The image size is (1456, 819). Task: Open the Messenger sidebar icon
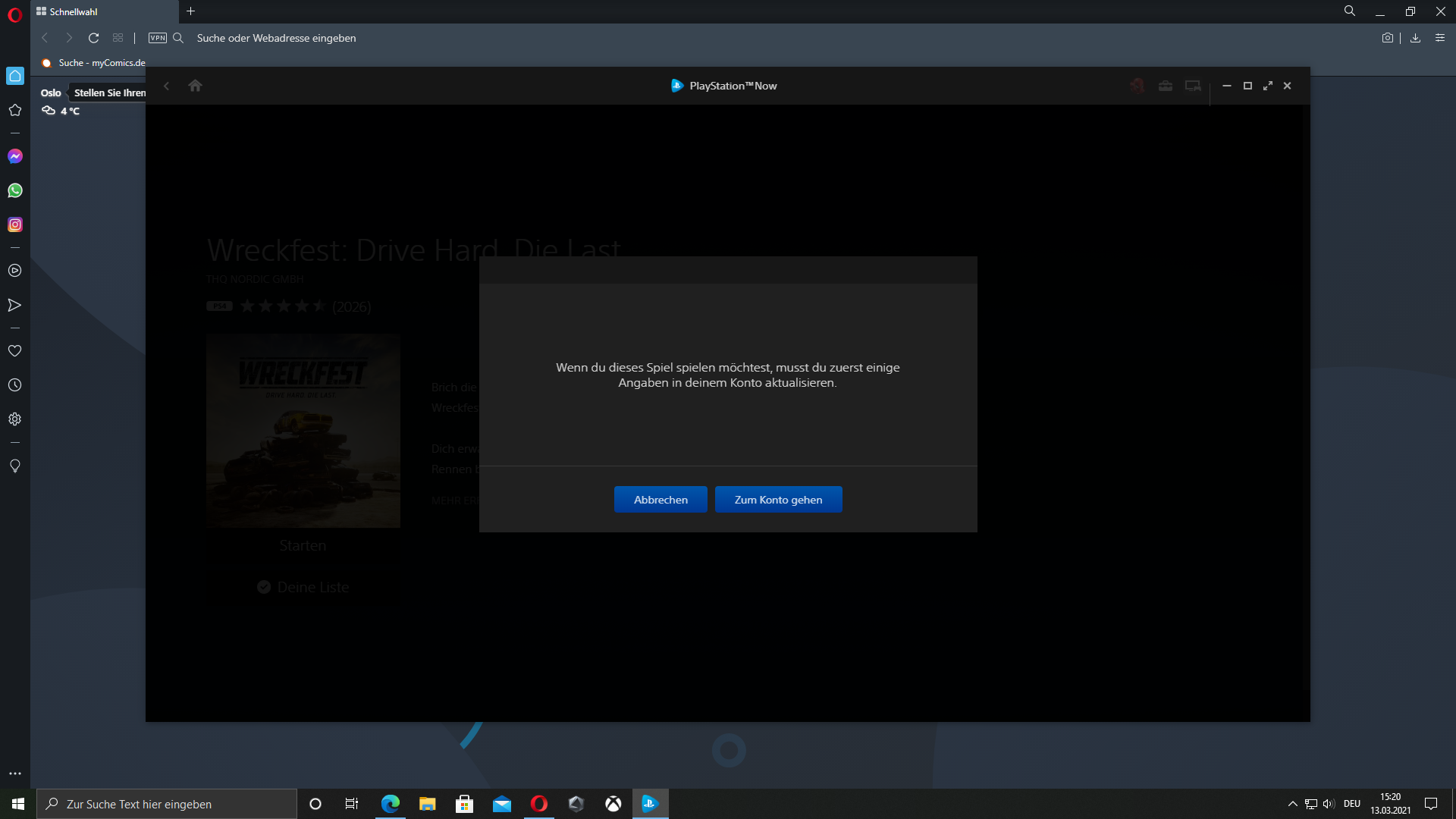(15, 156)
